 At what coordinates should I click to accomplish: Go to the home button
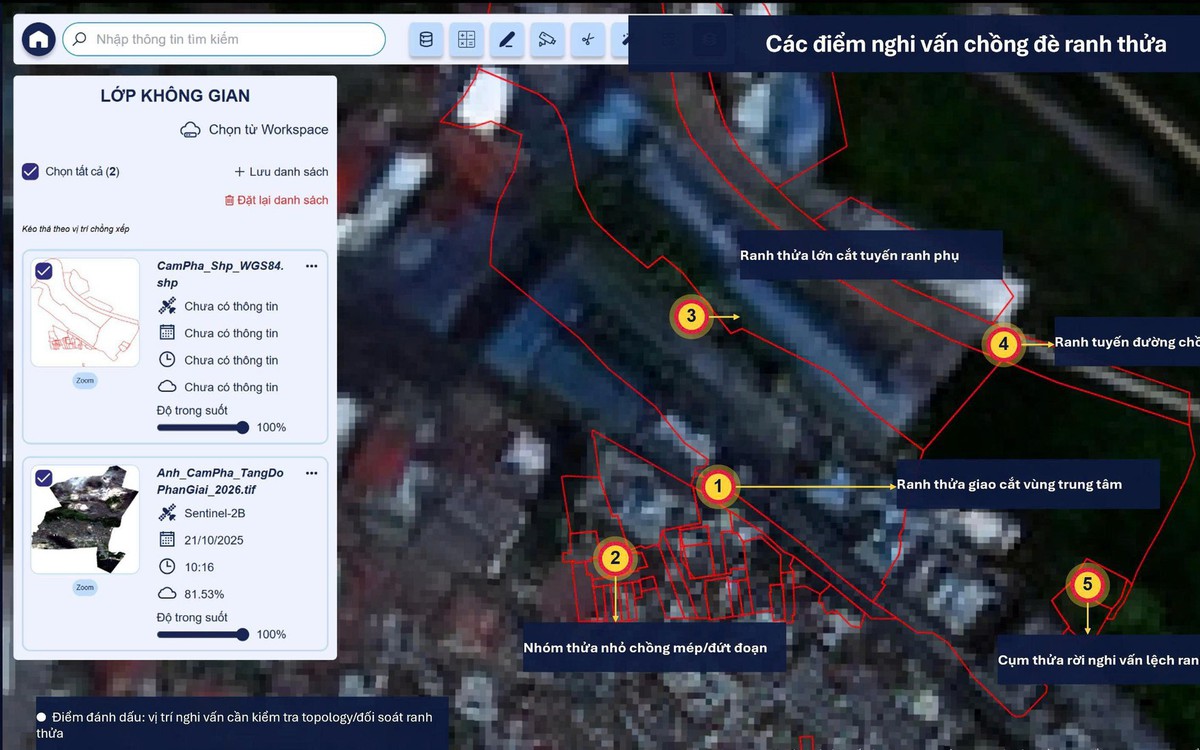[x=38, y=40]
